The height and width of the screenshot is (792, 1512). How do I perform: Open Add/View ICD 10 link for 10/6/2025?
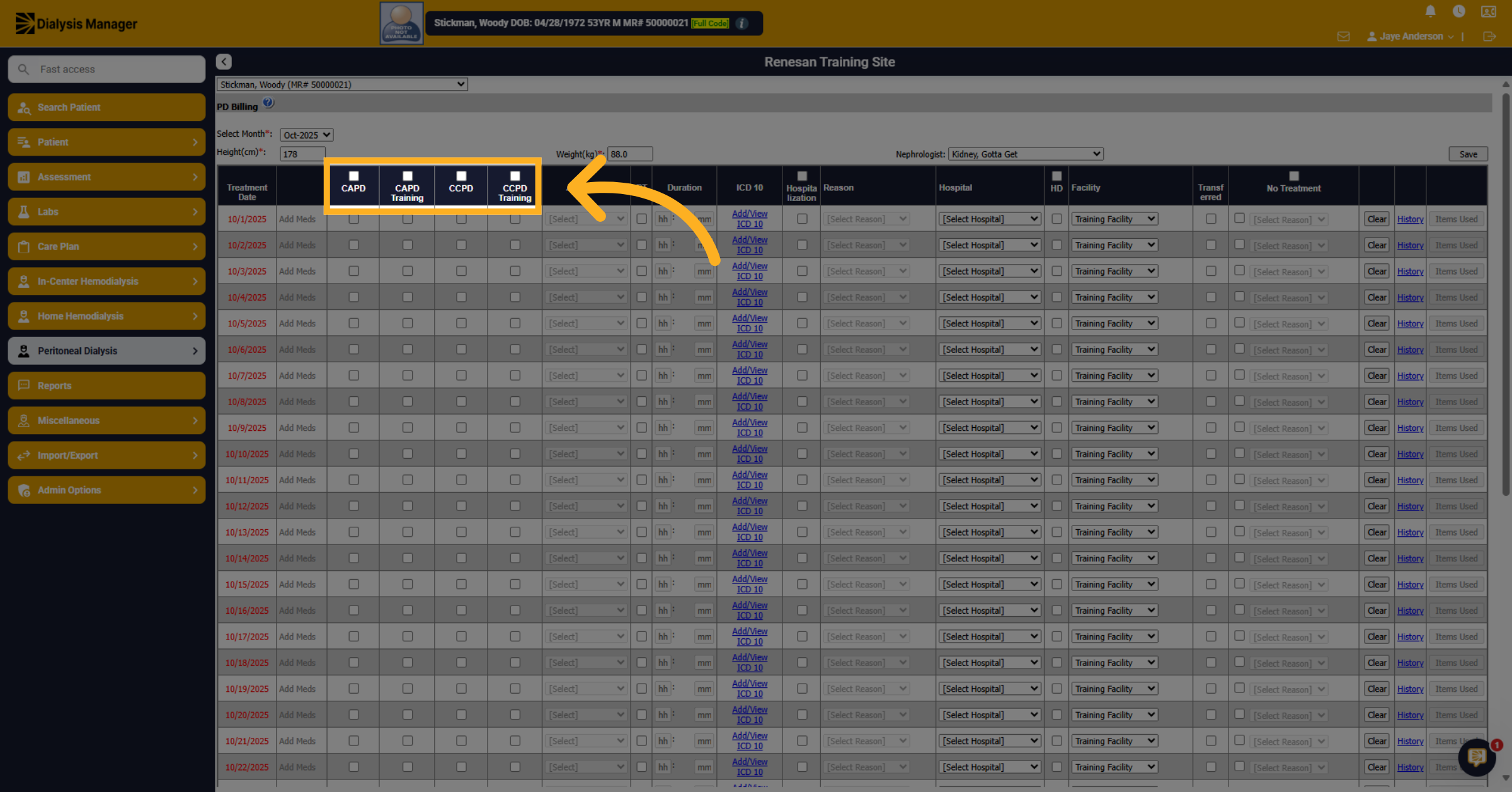click(x=750, y=349)
